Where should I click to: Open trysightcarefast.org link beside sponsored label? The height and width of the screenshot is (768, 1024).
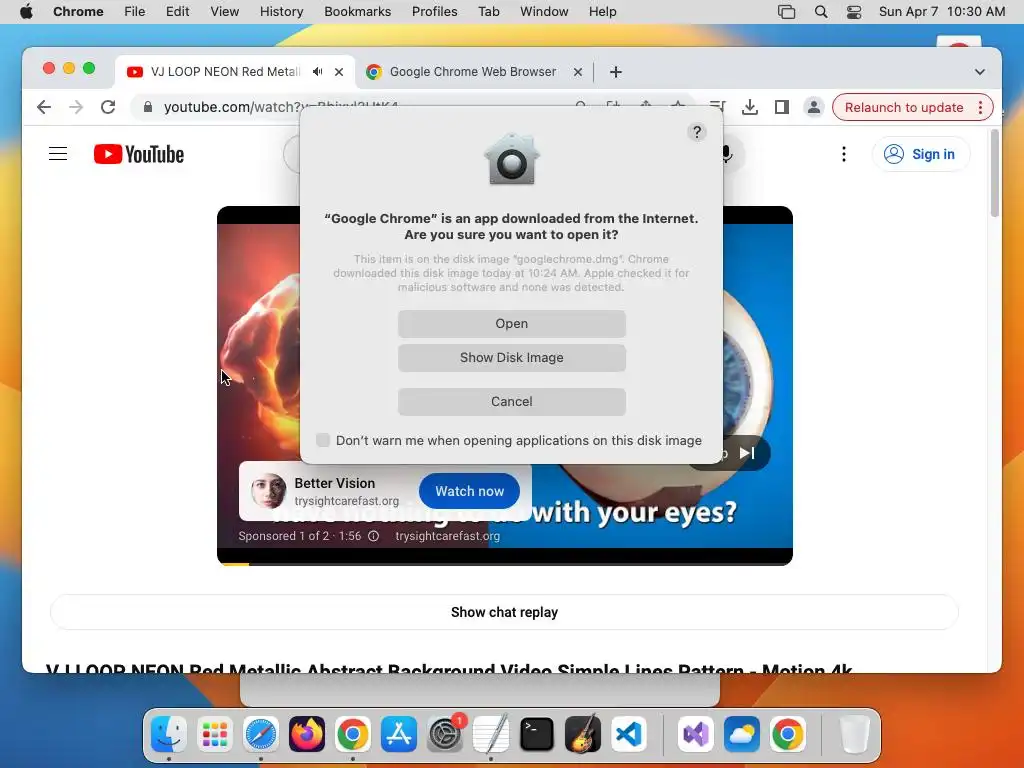click(x=447, y=536)
